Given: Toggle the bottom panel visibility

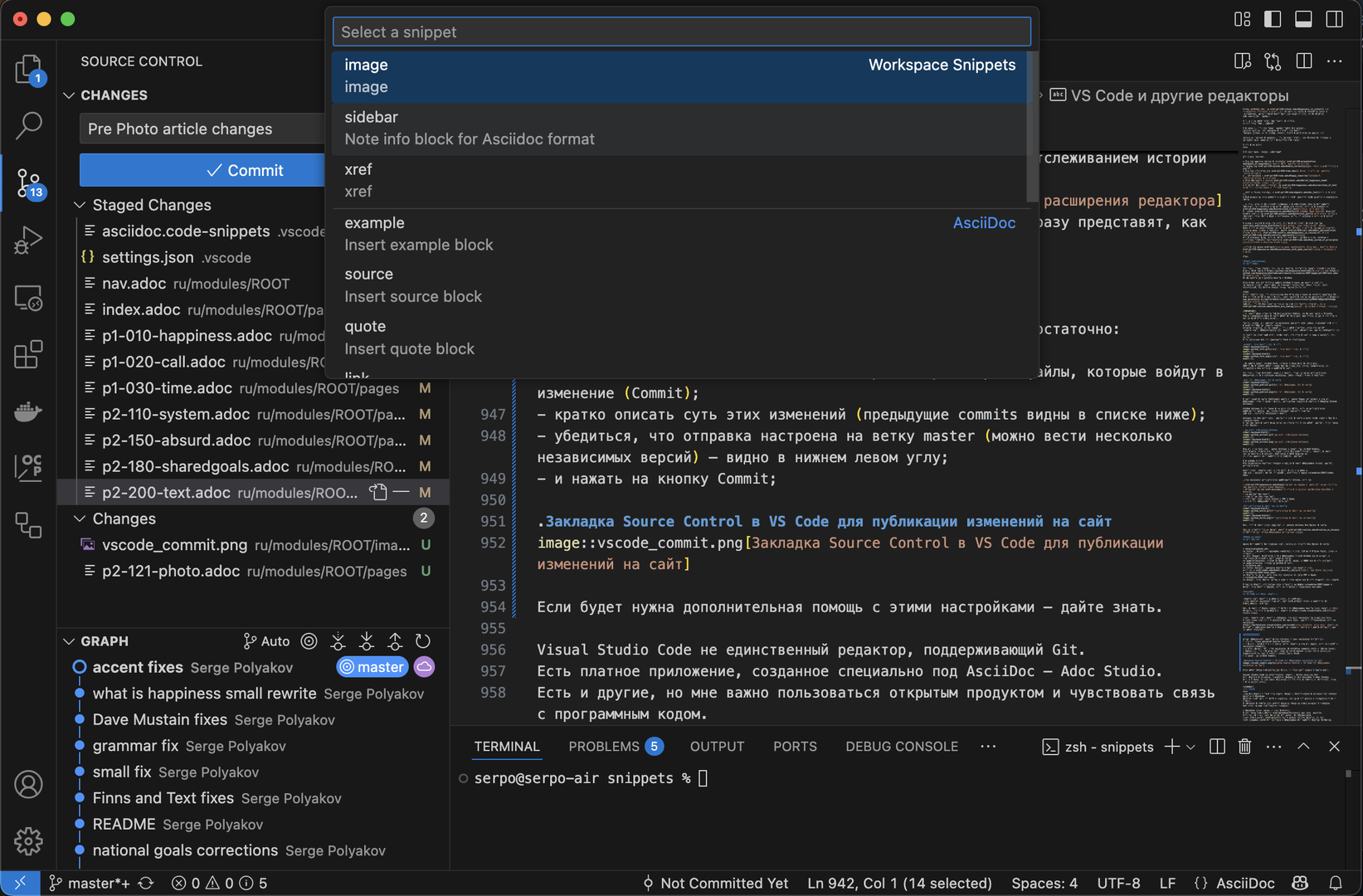Looking at the screenshot, I should (x=1302, y=18).
